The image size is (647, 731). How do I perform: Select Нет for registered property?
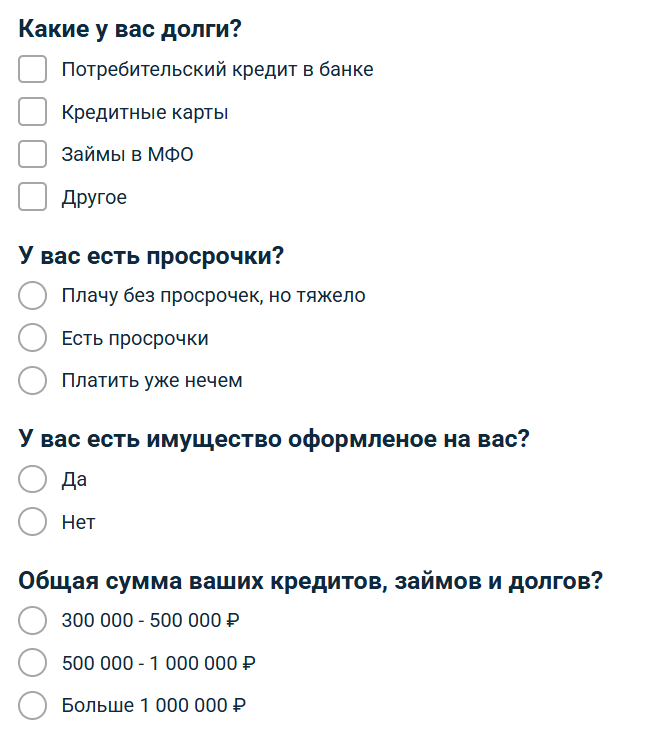coord(32,522)
